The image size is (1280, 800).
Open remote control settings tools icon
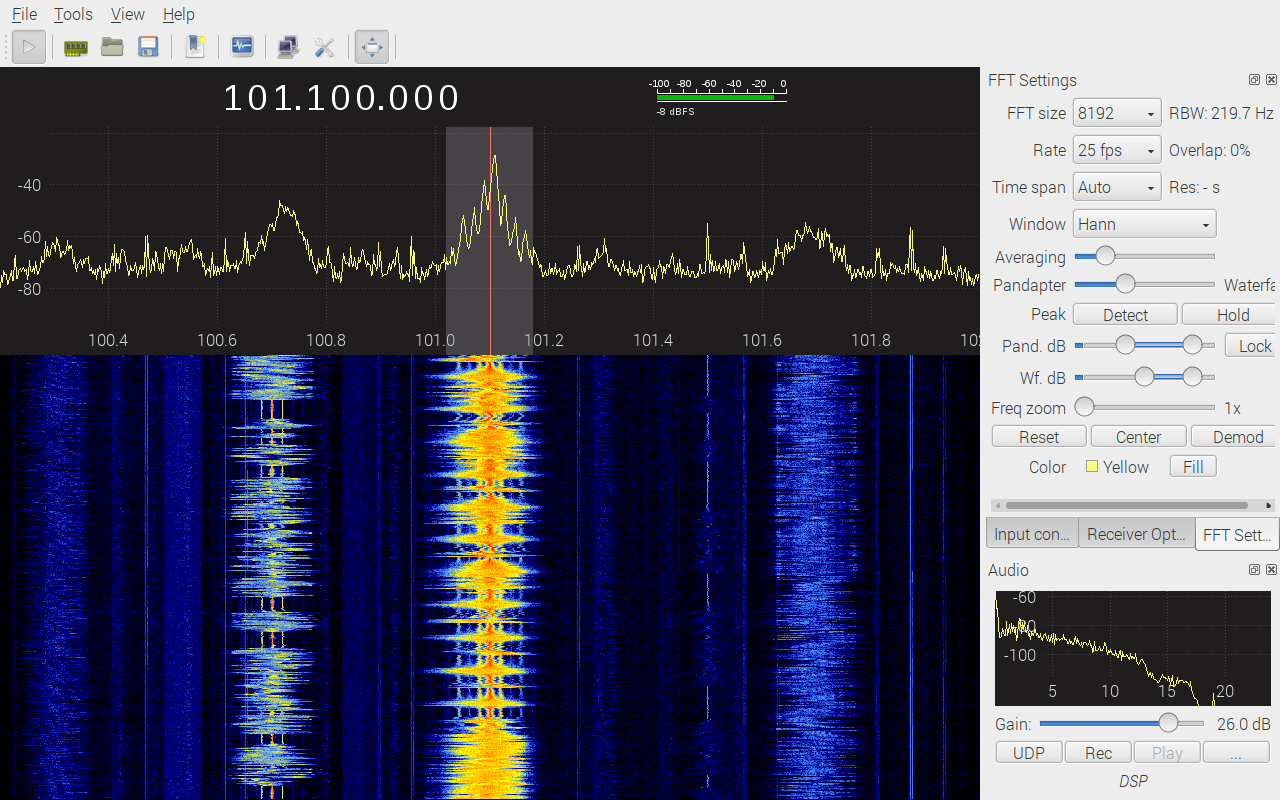click(324, 47)
